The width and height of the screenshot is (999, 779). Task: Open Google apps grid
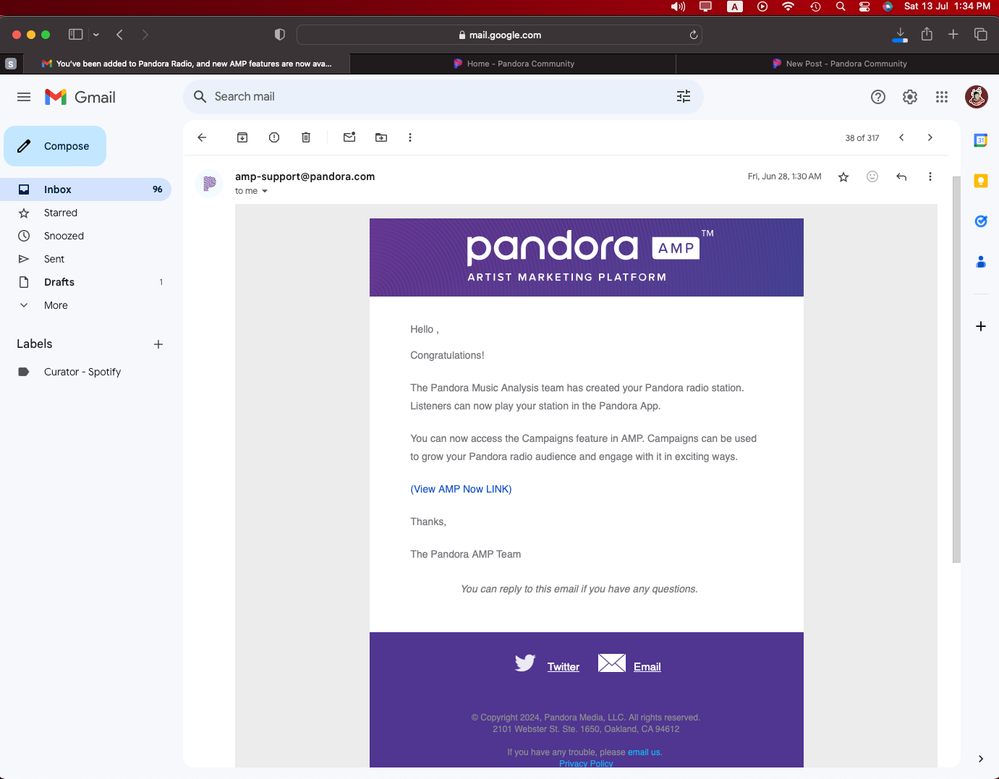(x=941, y=97)
